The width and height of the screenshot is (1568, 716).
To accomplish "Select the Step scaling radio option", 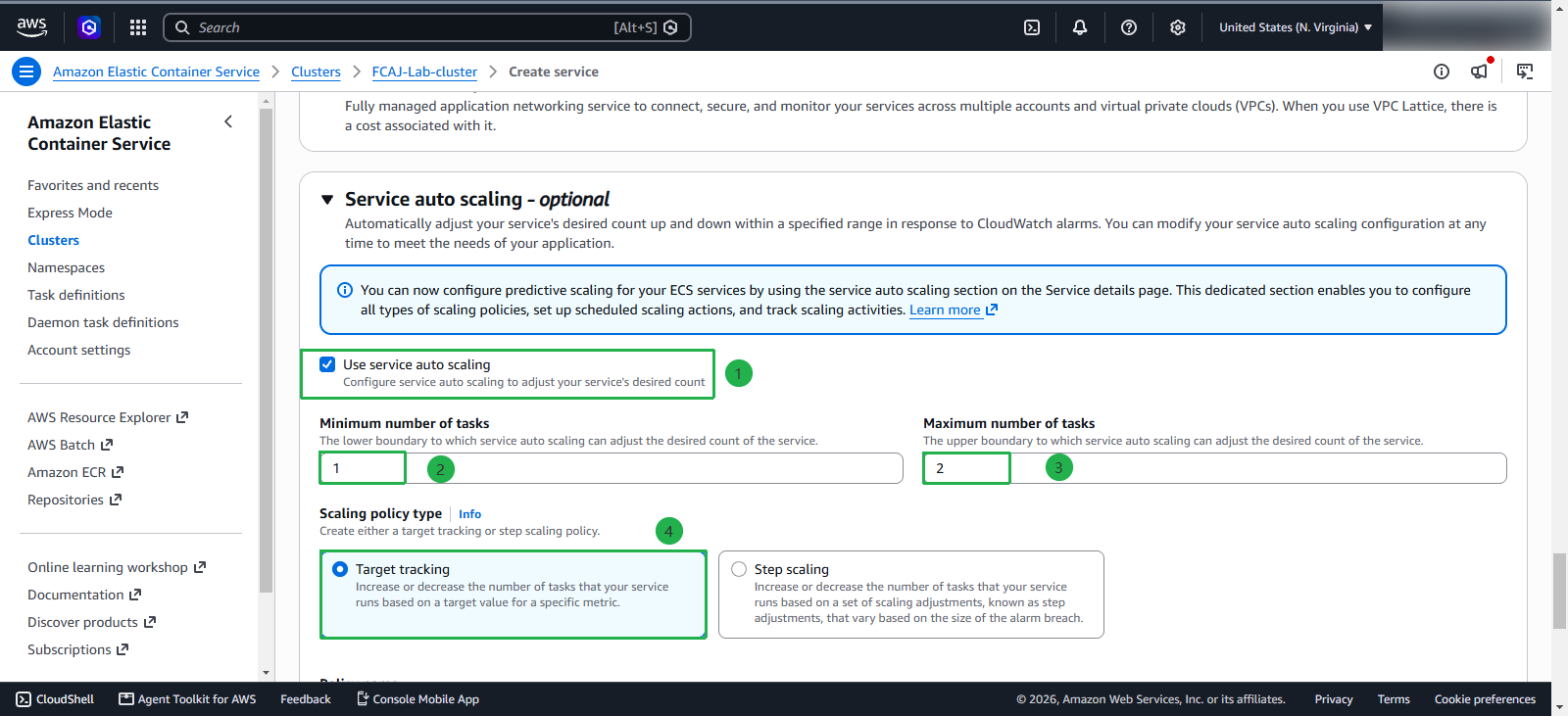I will tap(739, 569).
